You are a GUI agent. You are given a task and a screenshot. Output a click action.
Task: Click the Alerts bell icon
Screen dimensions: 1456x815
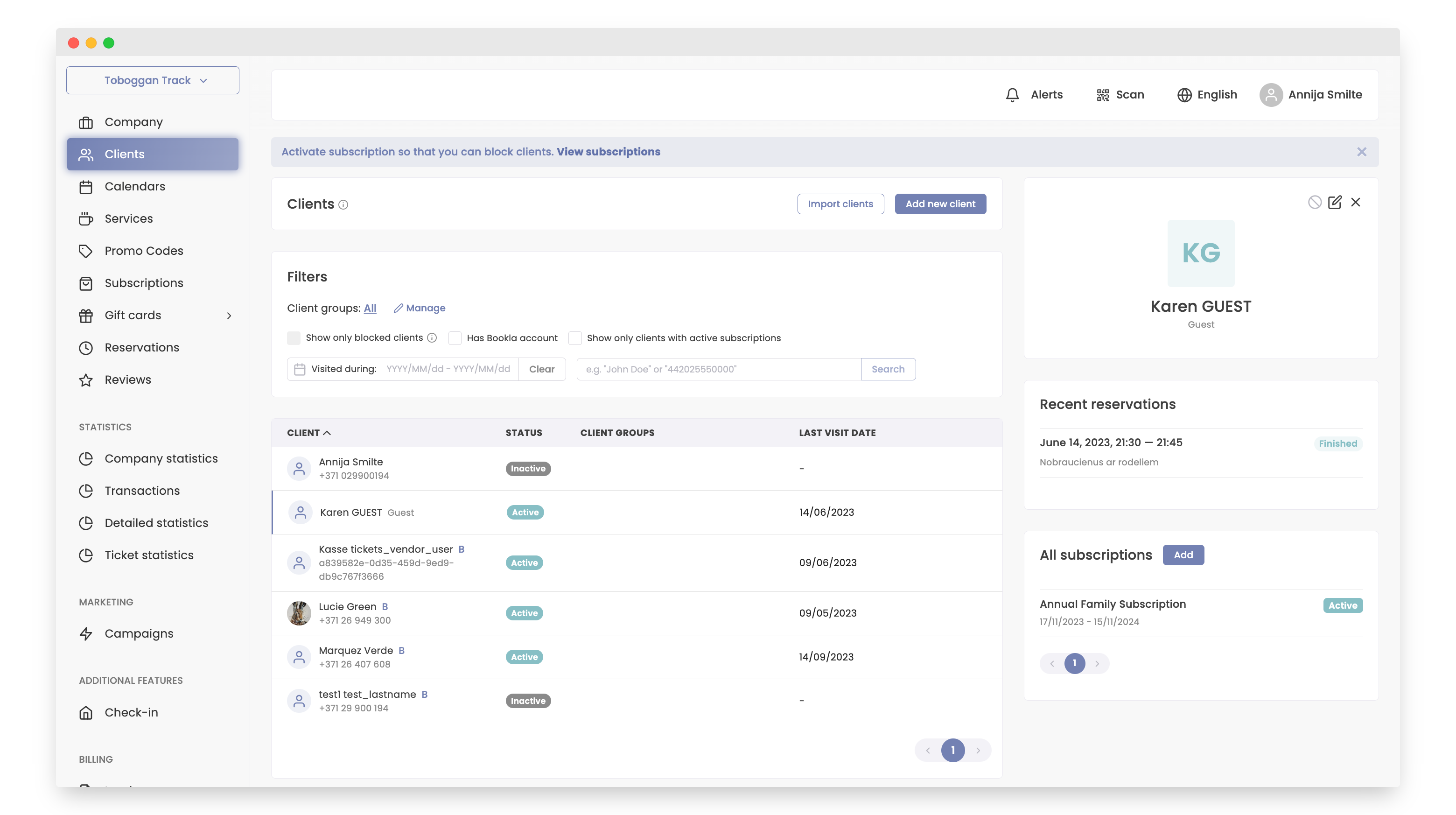(x=1012, y=94)
